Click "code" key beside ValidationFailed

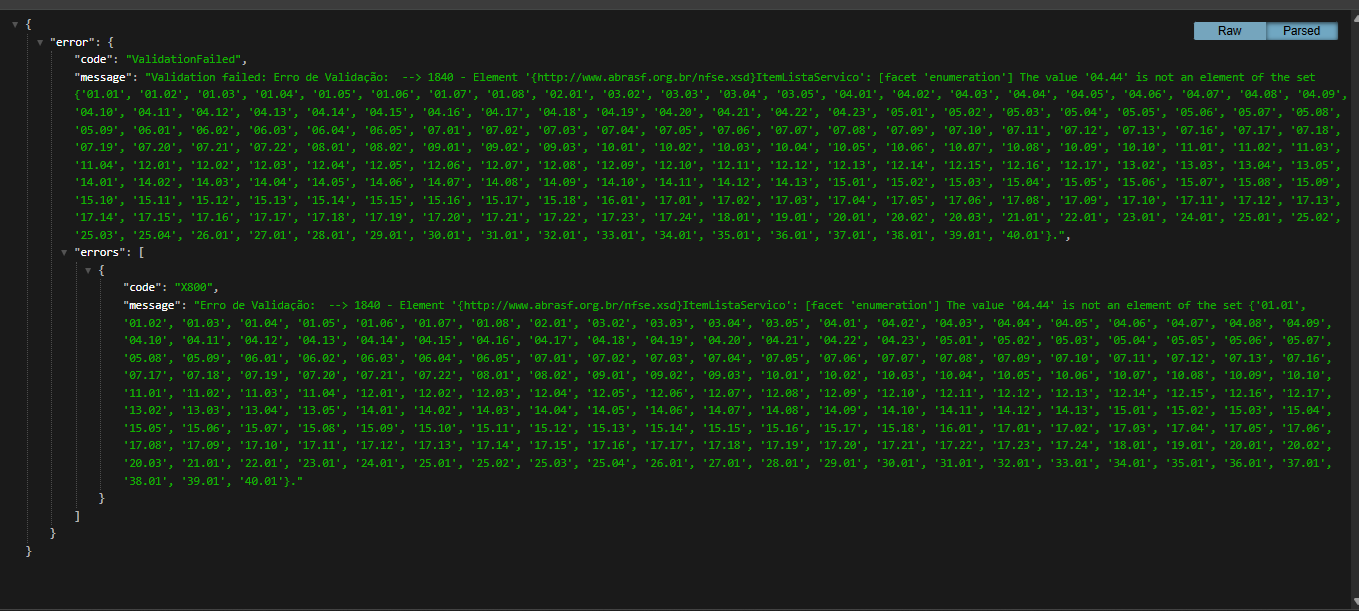94,59
